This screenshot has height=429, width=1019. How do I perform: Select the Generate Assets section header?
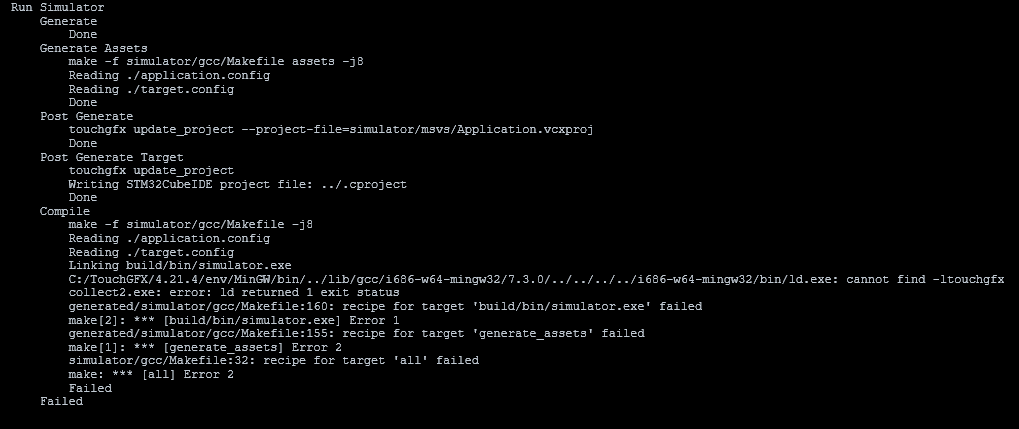point(93,48)
